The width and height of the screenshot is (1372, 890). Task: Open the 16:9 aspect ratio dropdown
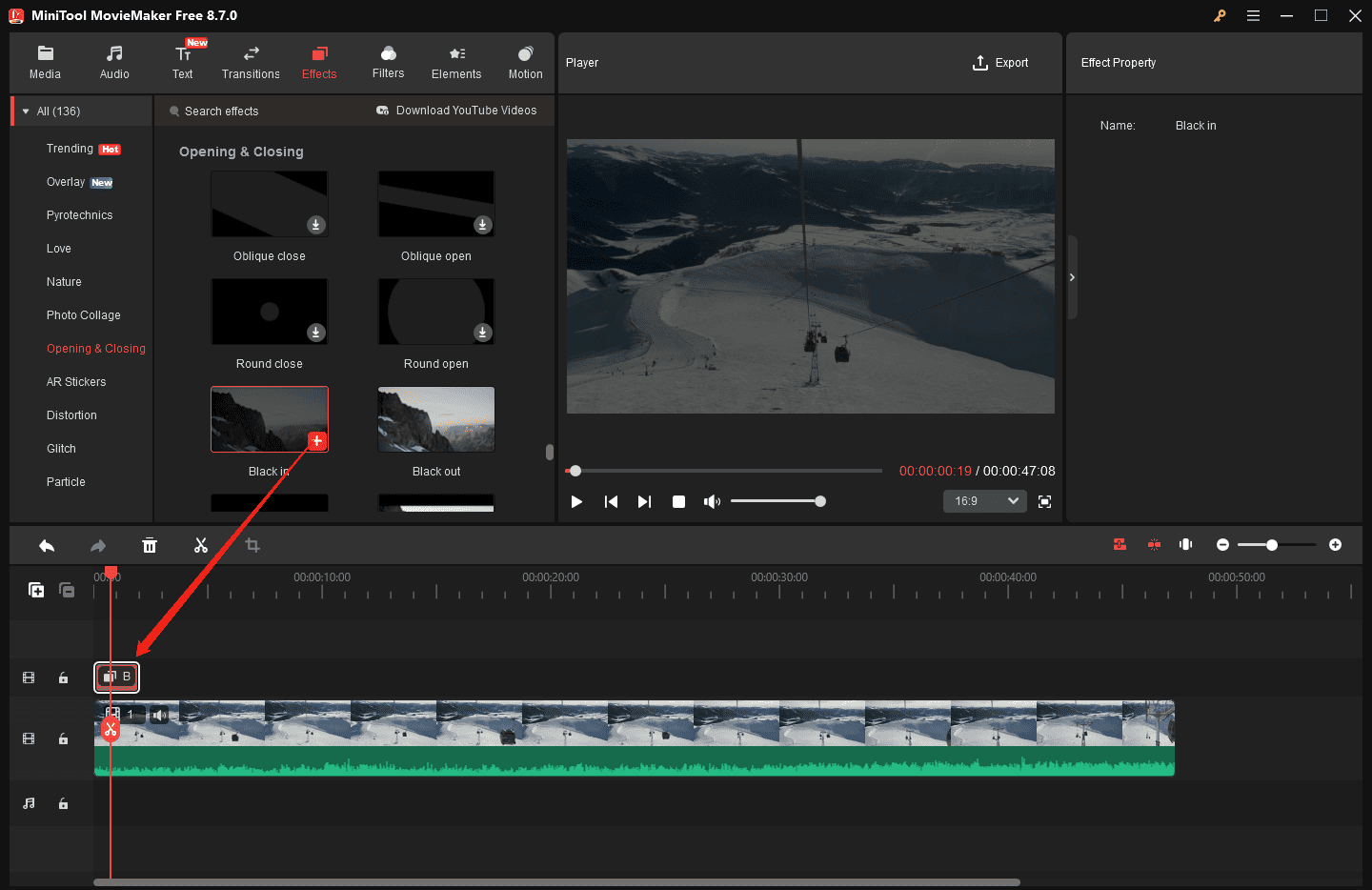985,501
